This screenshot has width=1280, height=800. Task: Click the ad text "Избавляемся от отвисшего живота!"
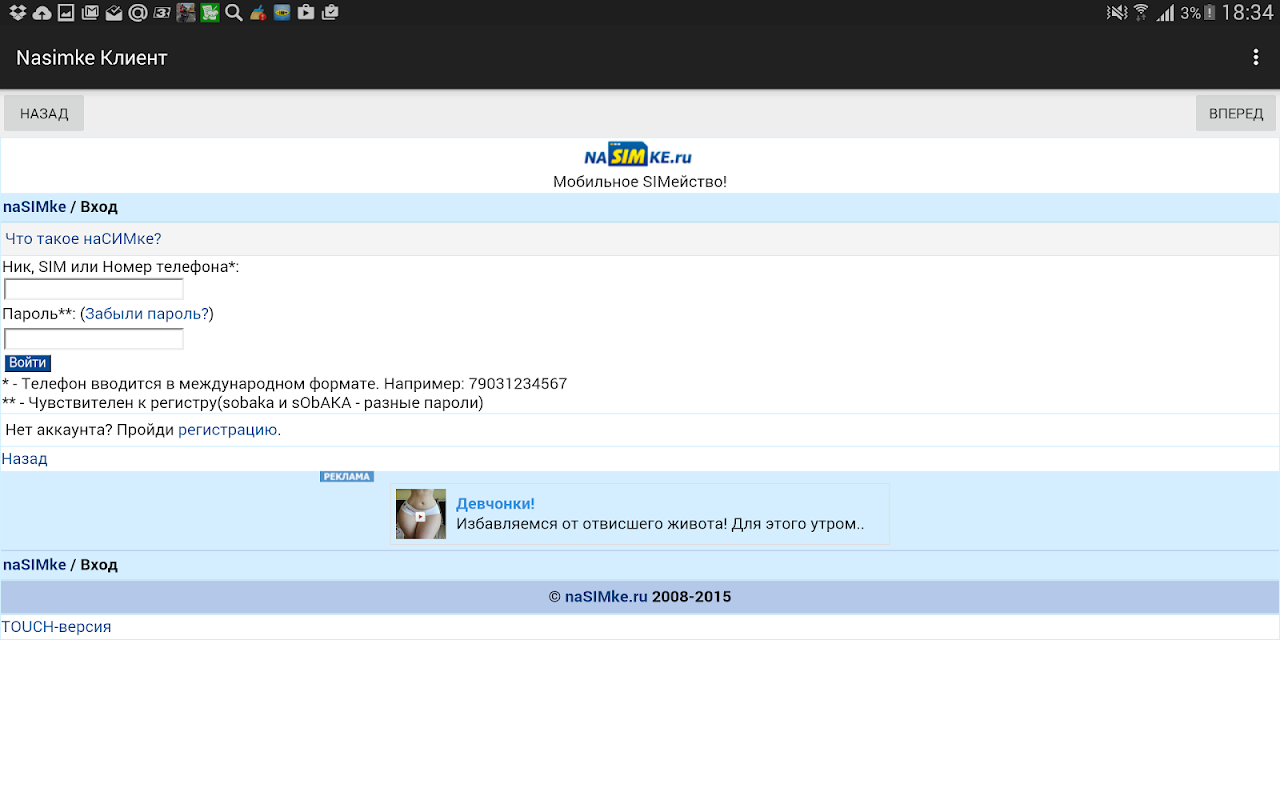pyautogui.click(x=591, y=523)
